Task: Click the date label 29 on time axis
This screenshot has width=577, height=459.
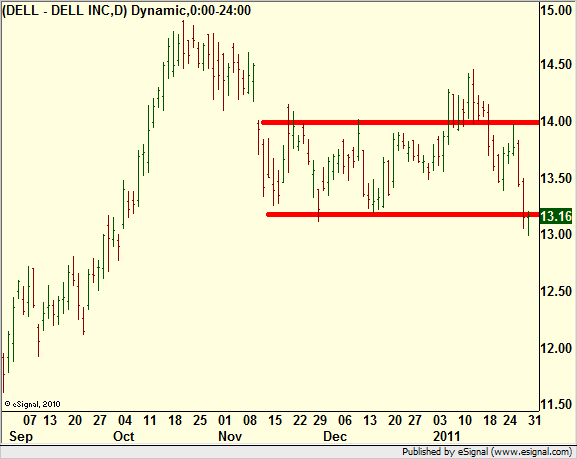Action: coord(320,420)
